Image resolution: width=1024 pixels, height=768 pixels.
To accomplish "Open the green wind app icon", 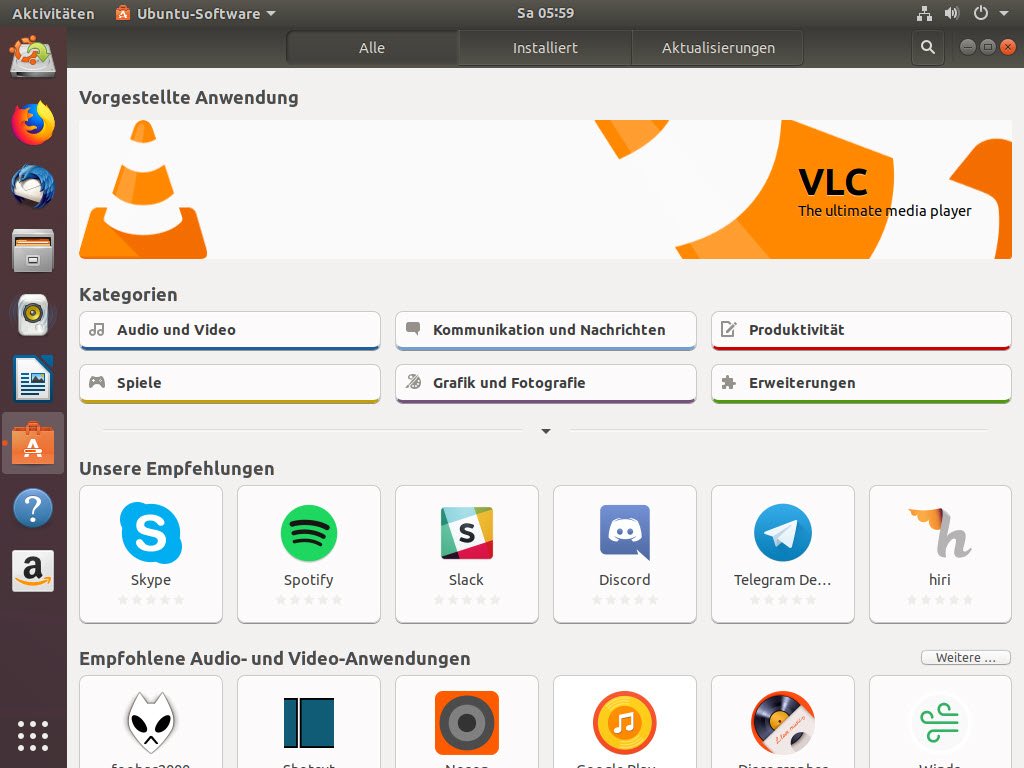I will pos(940,722).
